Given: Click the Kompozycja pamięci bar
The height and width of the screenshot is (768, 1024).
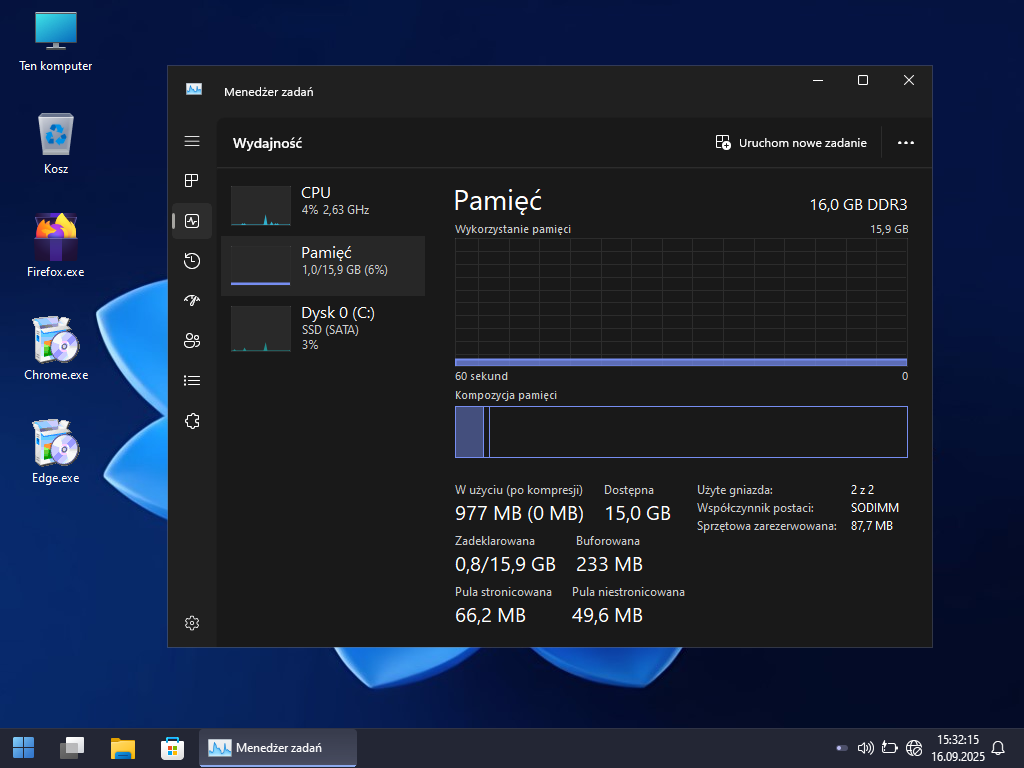Looking at the screenshot, I should pos(680,432).
